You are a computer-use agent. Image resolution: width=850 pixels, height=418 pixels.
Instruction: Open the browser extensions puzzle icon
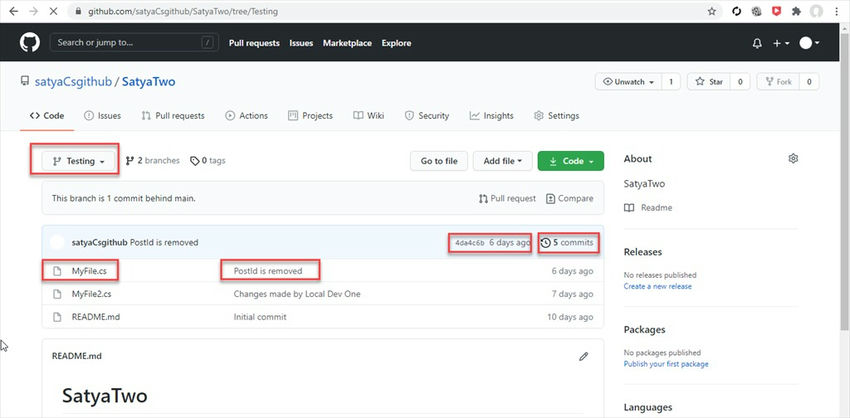click(x=796, y=11)
